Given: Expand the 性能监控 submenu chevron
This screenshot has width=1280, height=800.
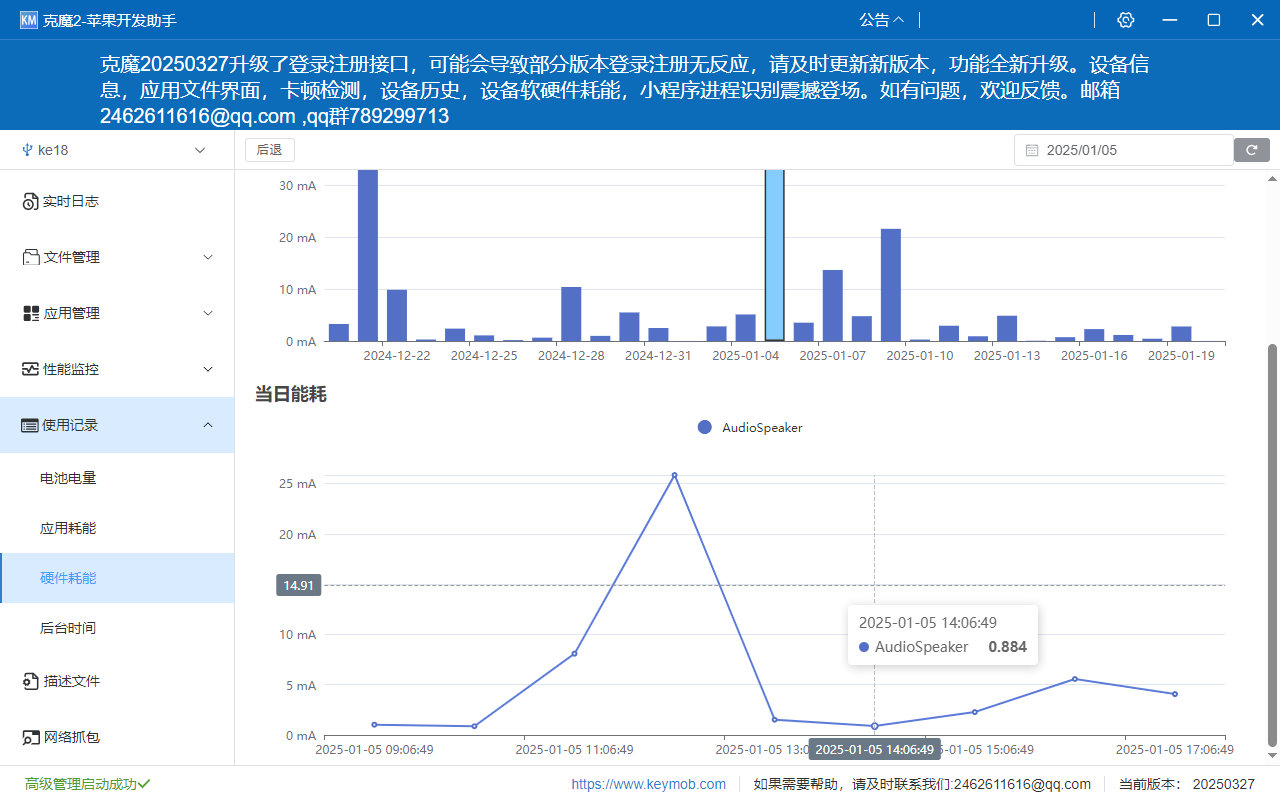Looking at the screenshot, I should [x=208, y=370].
